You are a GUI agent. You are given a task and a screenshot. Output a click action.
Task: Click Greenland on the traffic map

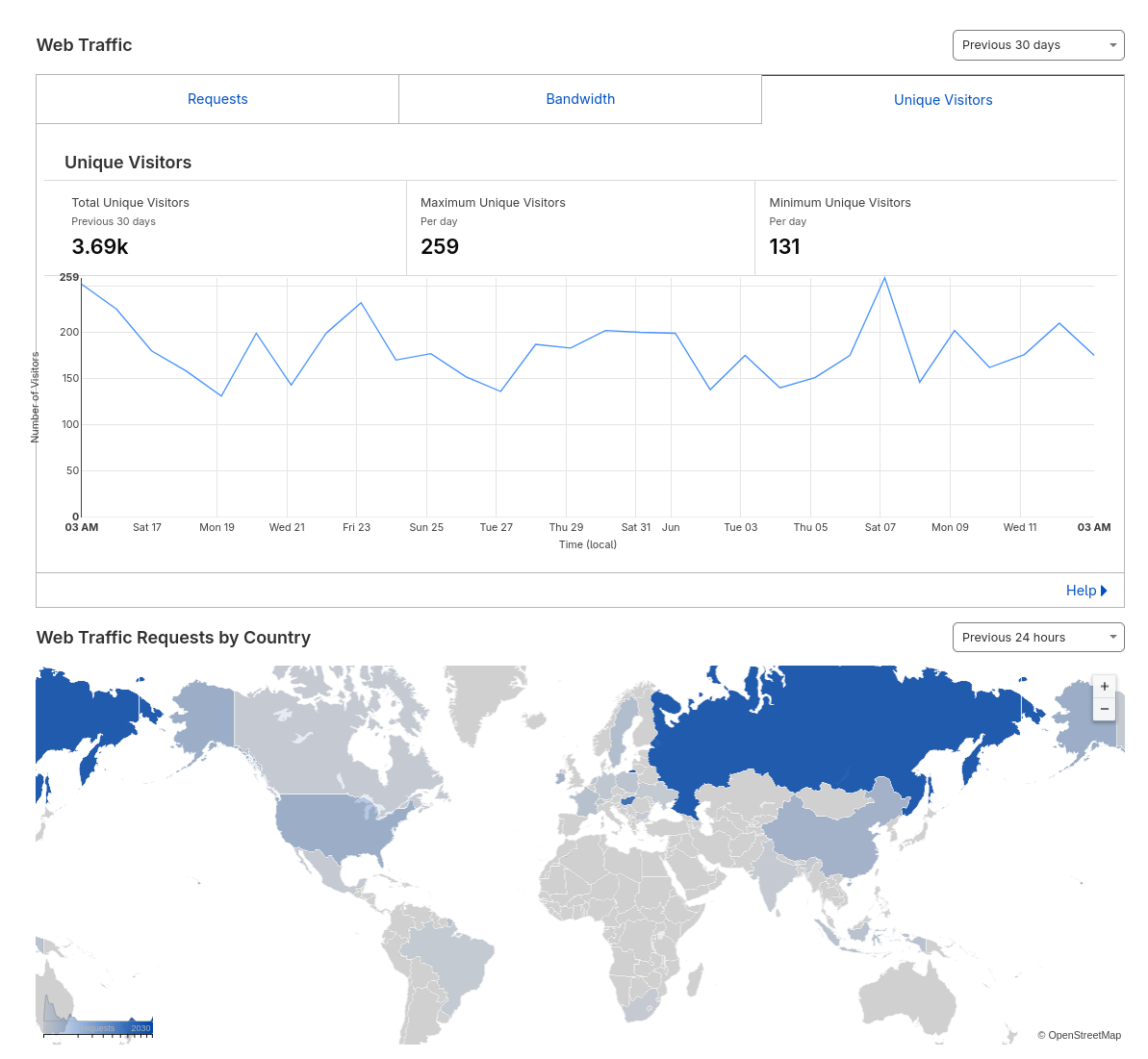pos(481,702)
